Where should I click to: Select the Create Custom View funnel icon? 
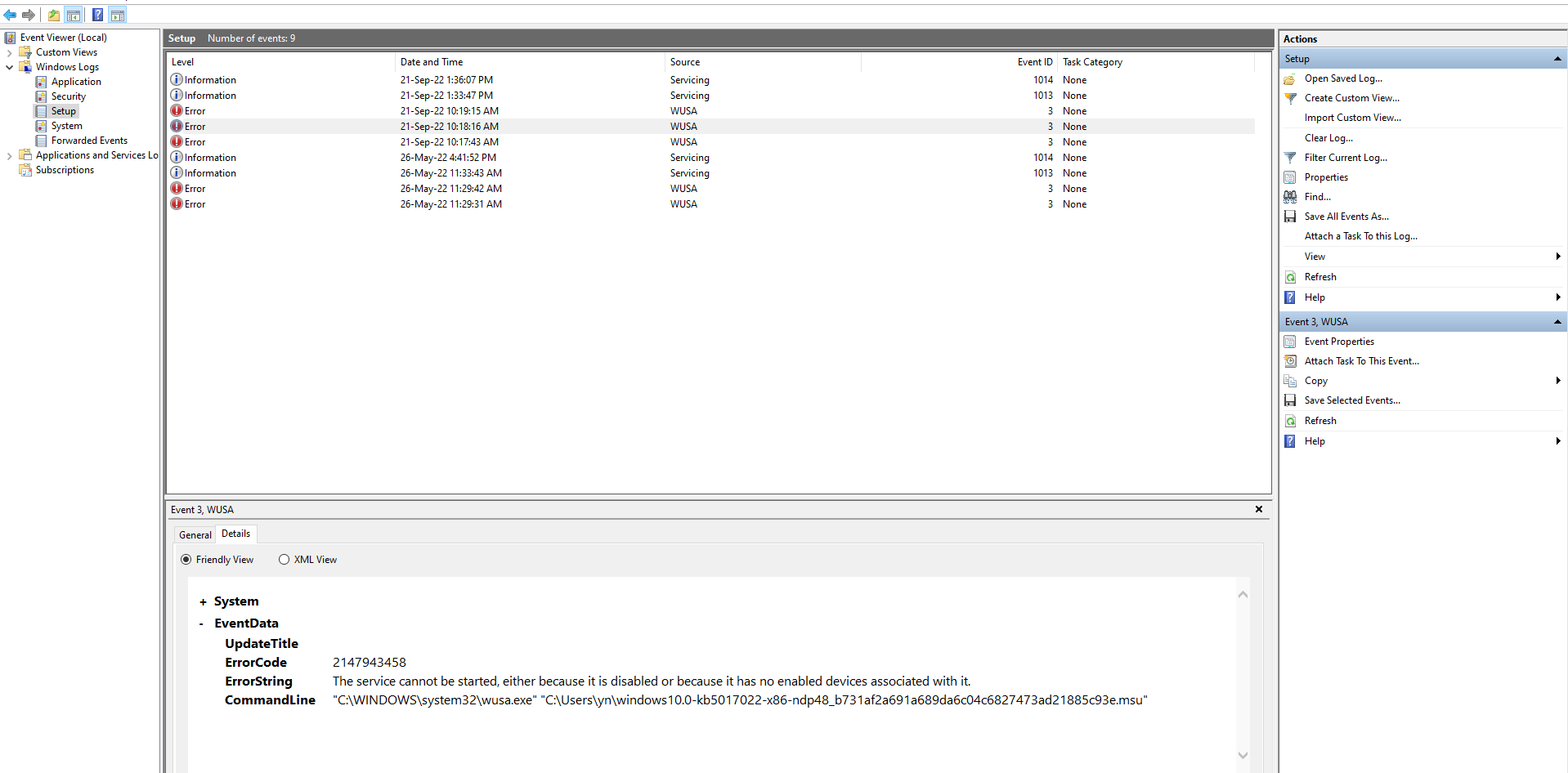[x=1290, y=97]
